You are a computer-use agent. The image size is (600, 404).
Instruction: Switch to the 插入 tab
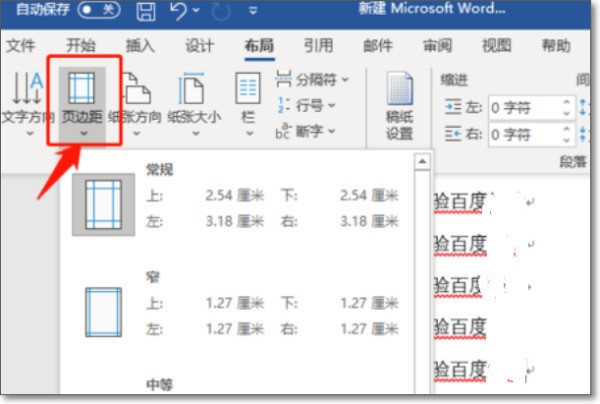click(140, 46)
